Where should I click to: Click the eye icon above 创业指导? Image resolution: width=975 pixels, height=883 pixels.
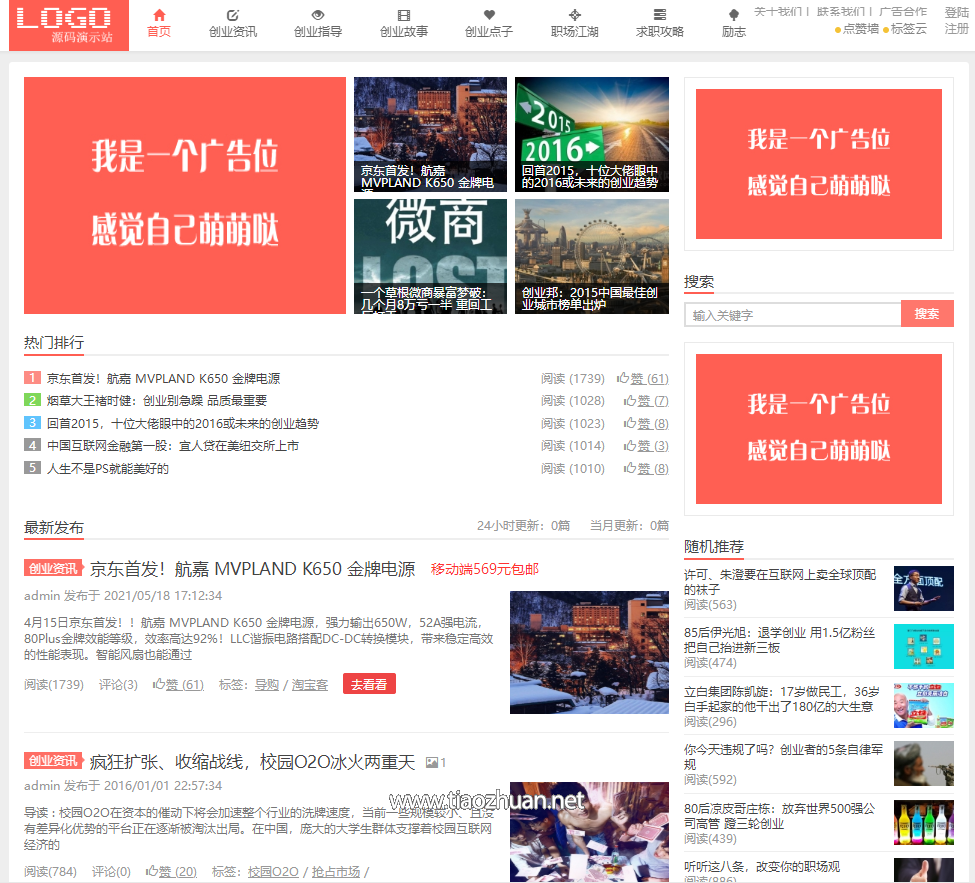pyautogui.click(x=318, y=15)
